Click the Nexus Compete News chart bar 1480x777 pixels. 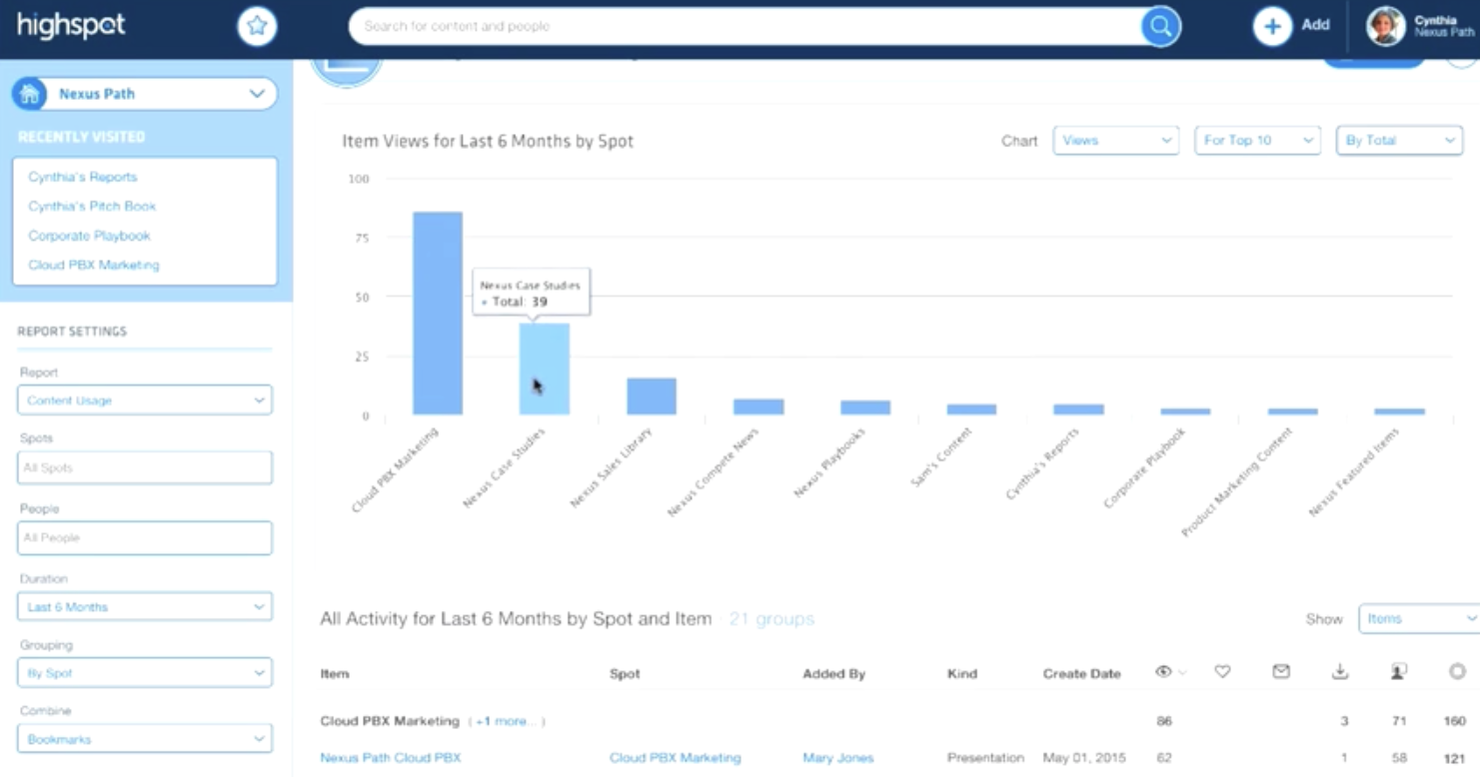click(x=759, y=407)
